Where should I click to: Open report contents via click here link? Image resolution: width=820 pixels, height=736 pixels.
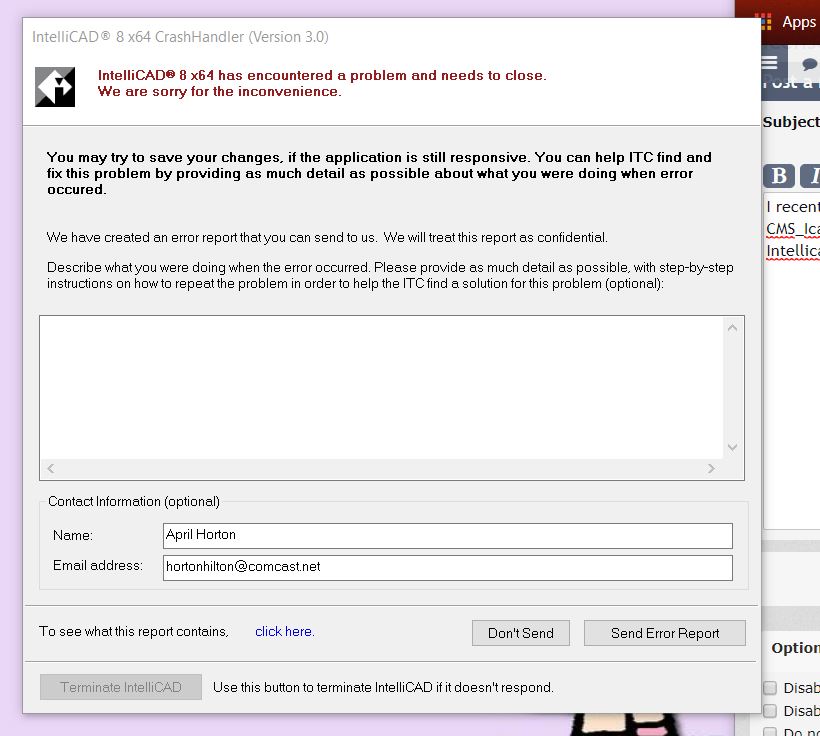pyautogui.click(x=284, y=631)
